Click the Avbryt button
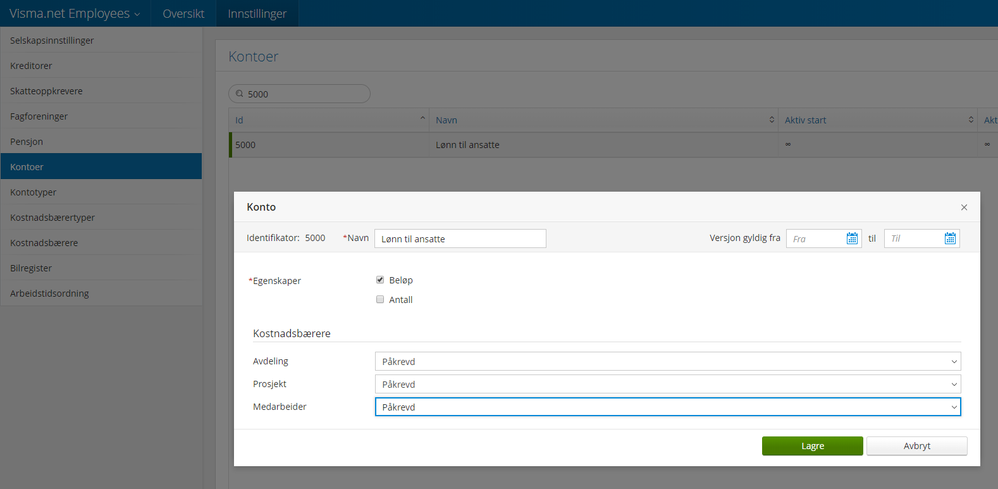998x489 pixels. coord(917,446)
